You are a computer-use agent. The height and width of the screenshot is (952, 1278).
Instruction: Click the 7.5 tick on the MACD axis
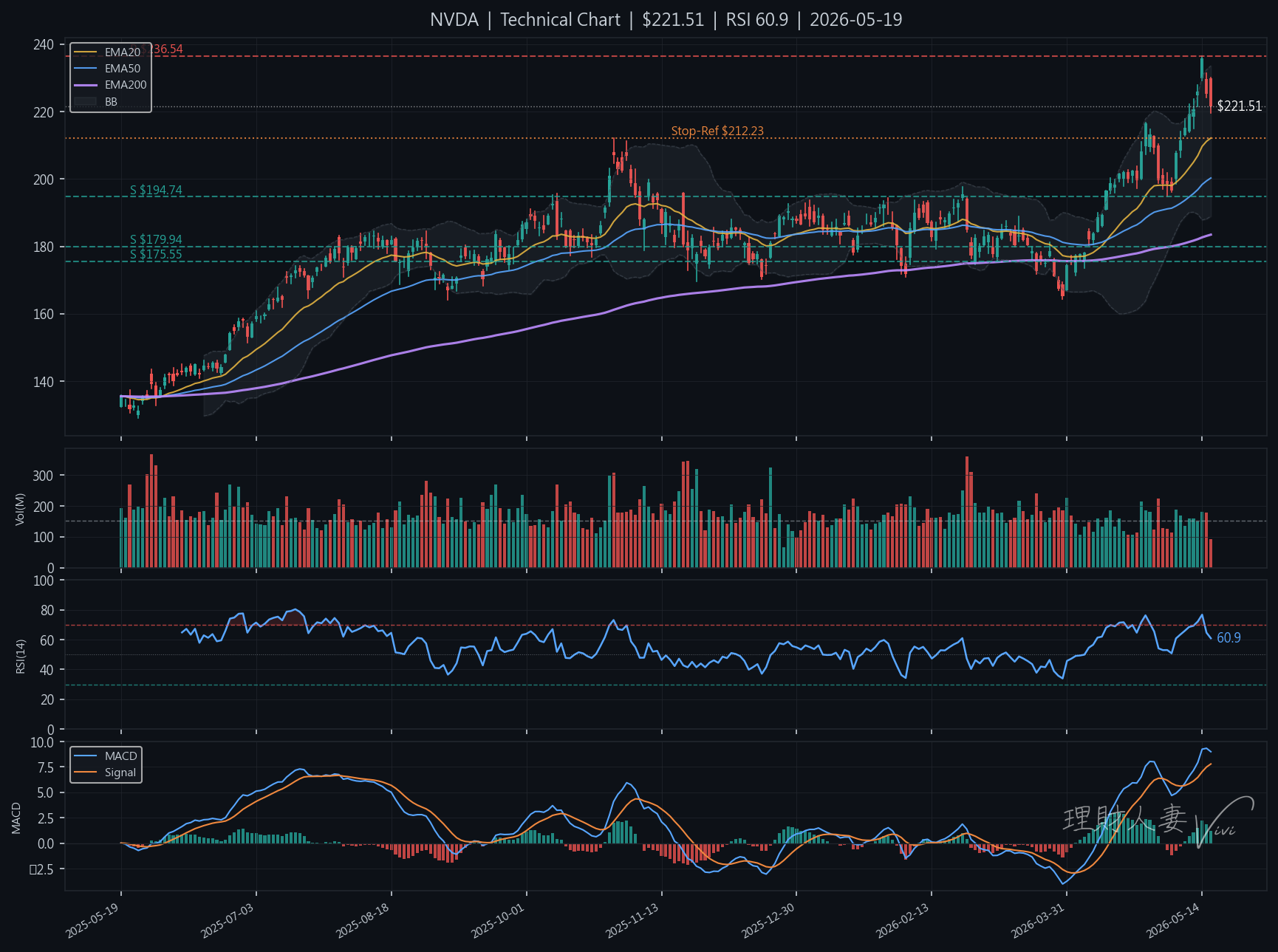(x=45, y=768)
